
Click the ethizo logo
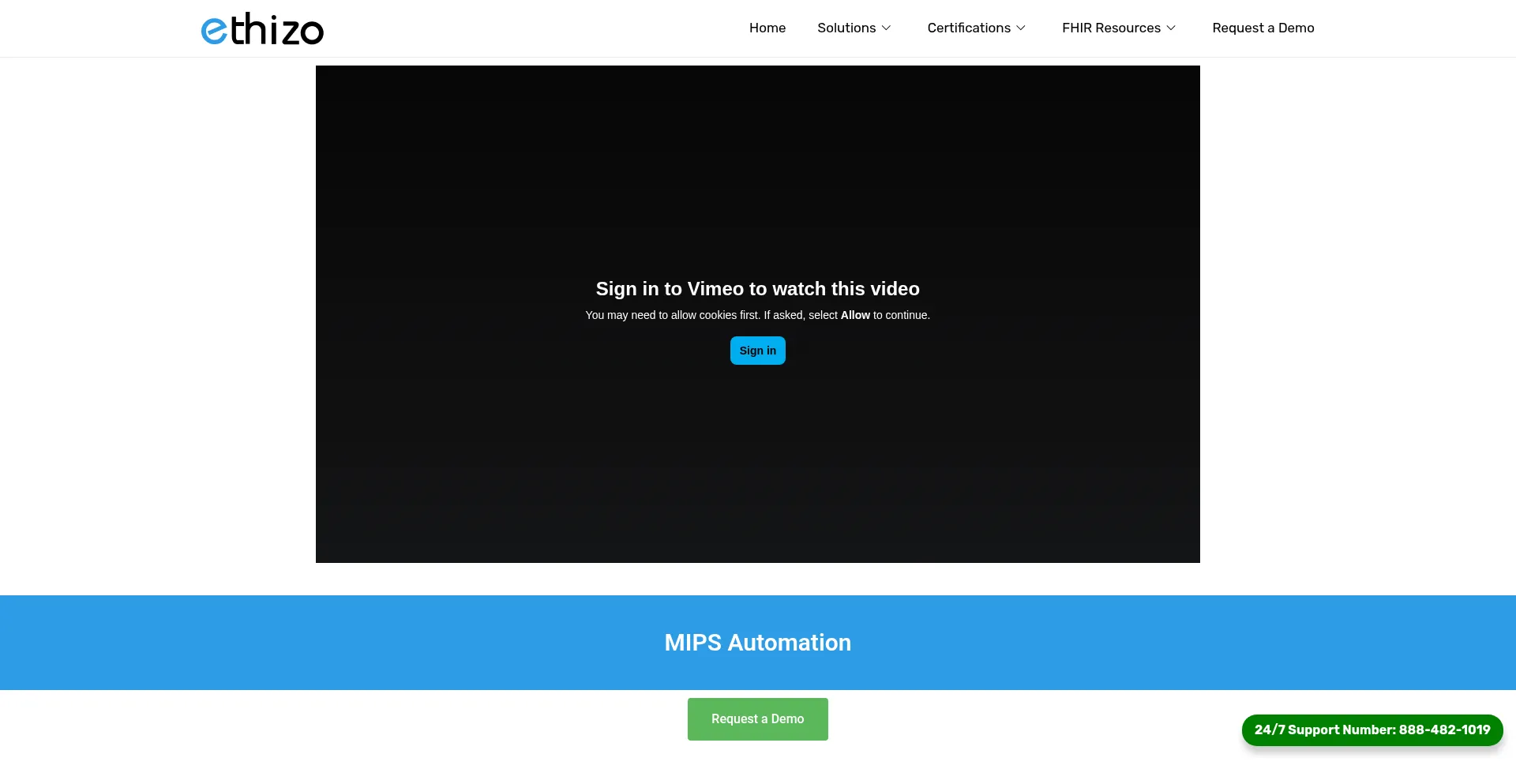[262, 28]
